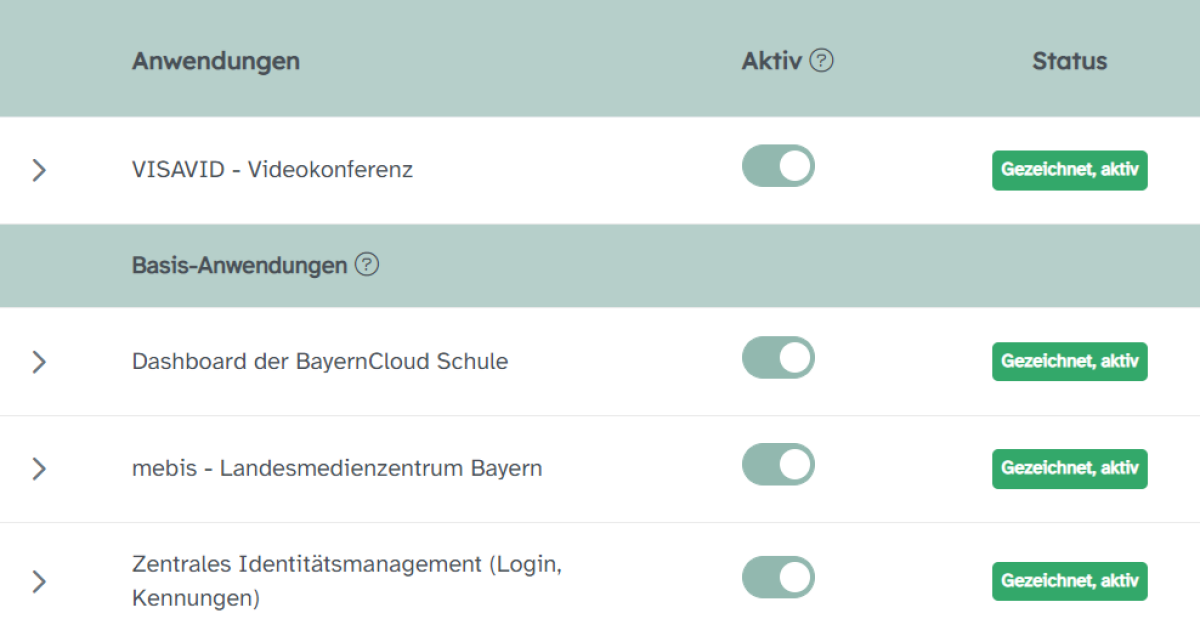
Task: Click the Anwendungen column header
Action: click(x=215, y=61)
